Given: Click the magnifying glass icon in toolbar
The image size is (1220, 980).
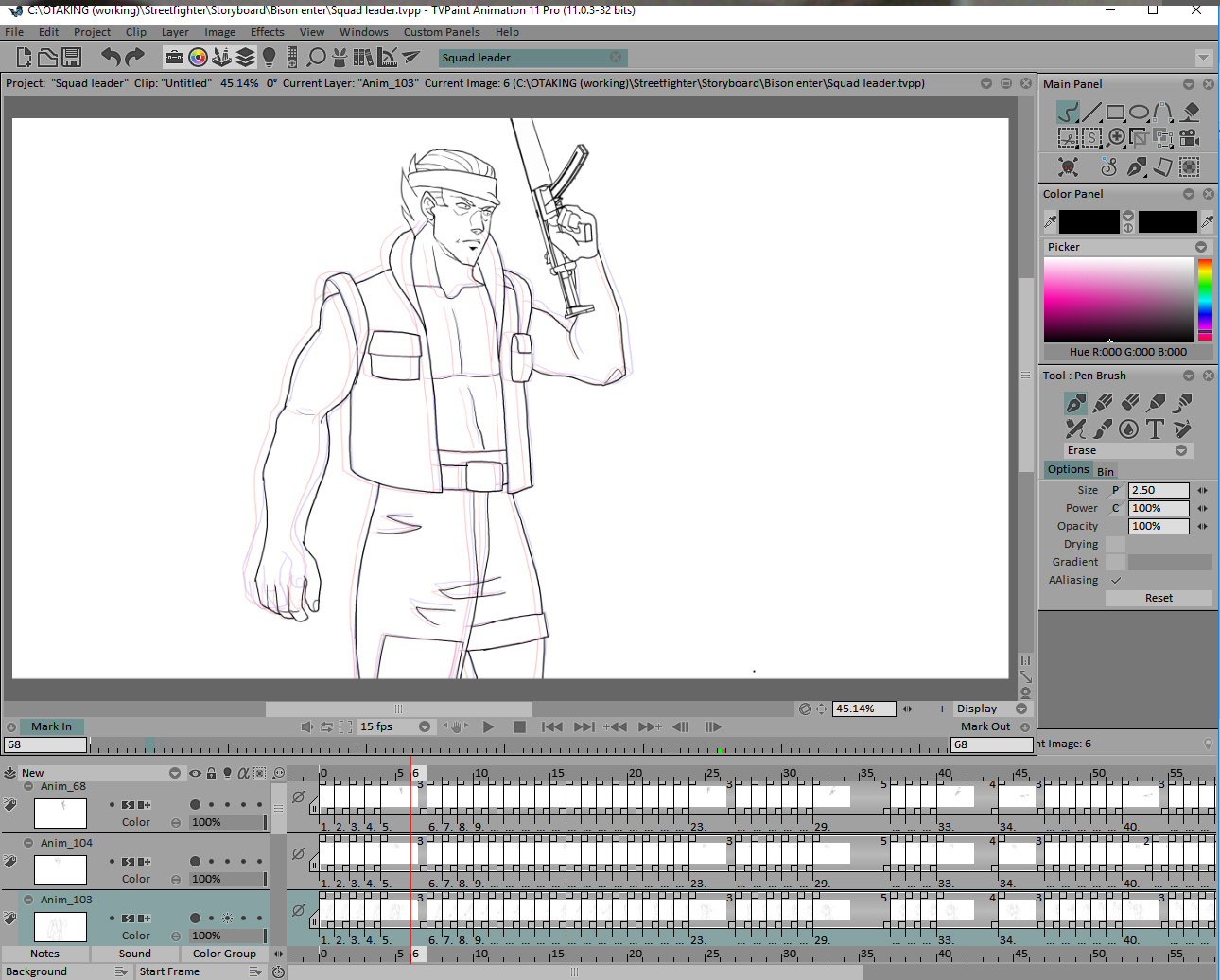Looking at the screenshot, I should [317, 58].
